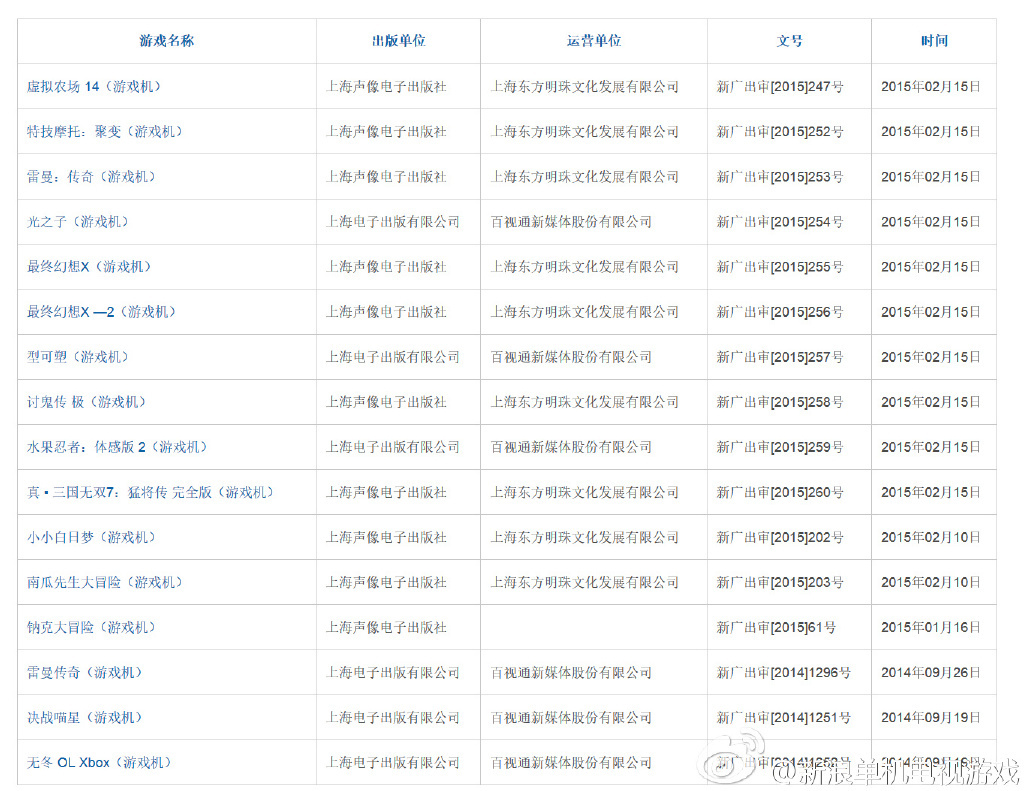Select document number 新广出审[2015]203号
This screenshot has height=791, width=1024.
click(x=780, y=582)
